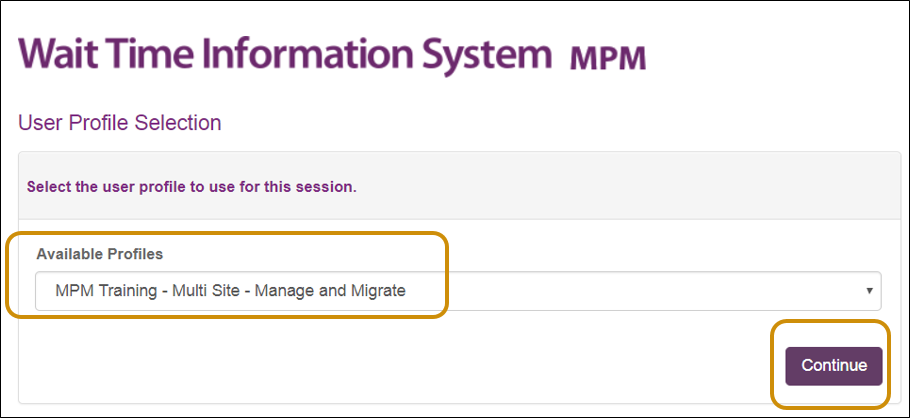The image size is (910, 418).
Task: Click the grey instruction panel header
Action: (x=454, y=186)
